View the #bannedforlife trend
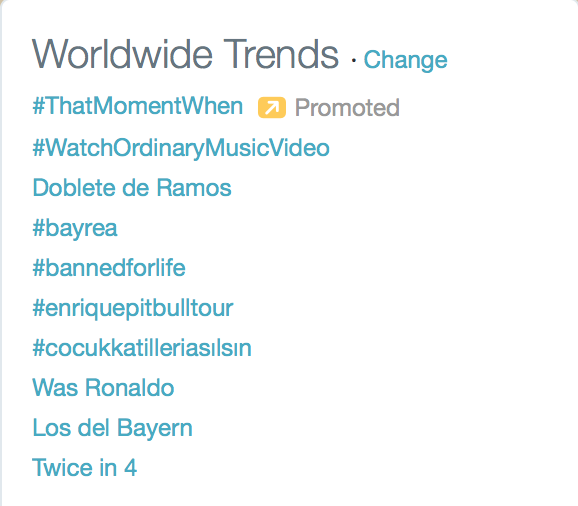The height and width of the screenshot is (506, 578). [x=109, y=268]
